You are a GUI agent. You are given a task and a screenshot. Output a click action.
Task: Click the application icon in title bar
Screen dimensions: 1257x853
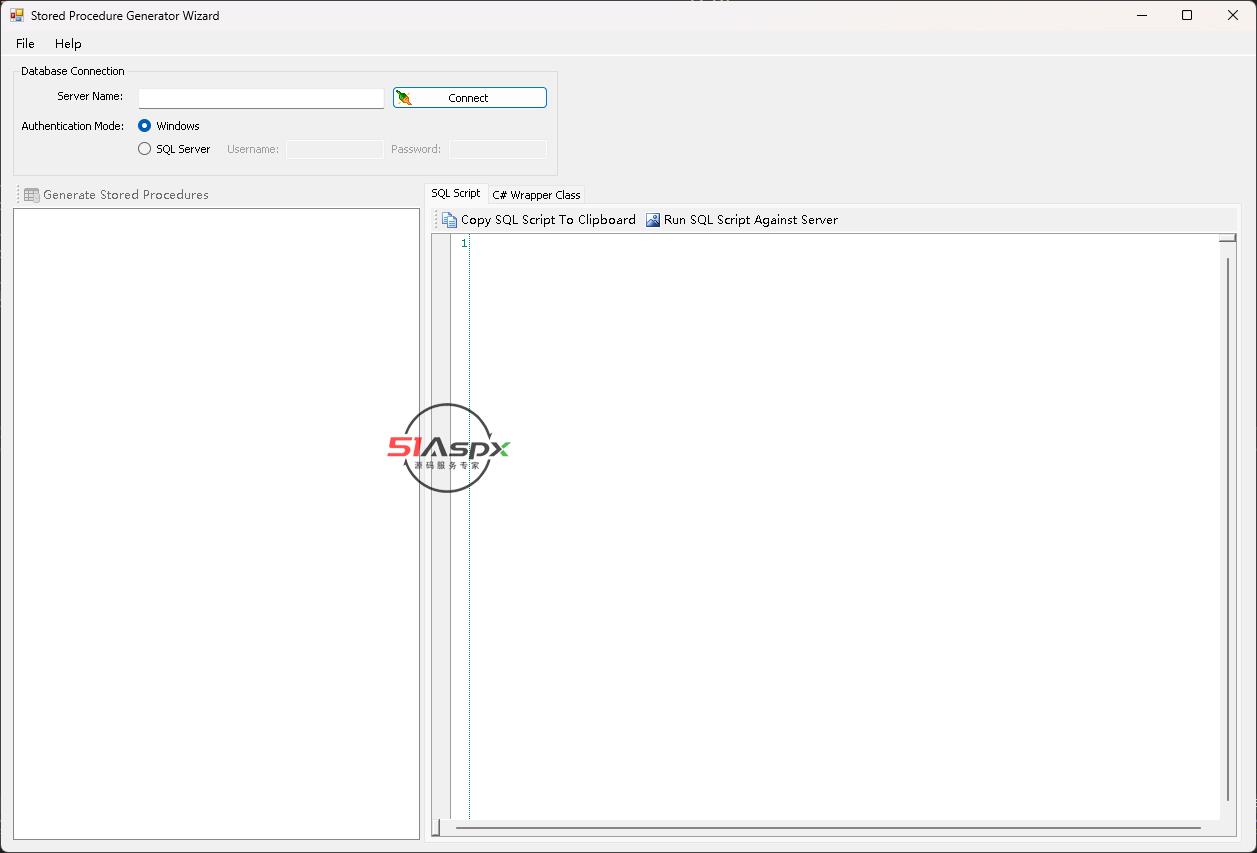pyautogui.click(x=17, y=16)
